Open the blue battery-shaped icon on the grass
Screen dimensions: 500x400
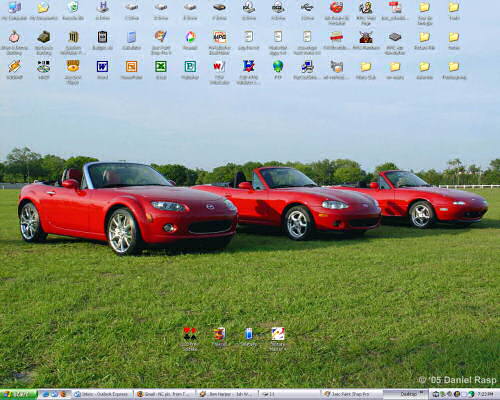point(249,337)
